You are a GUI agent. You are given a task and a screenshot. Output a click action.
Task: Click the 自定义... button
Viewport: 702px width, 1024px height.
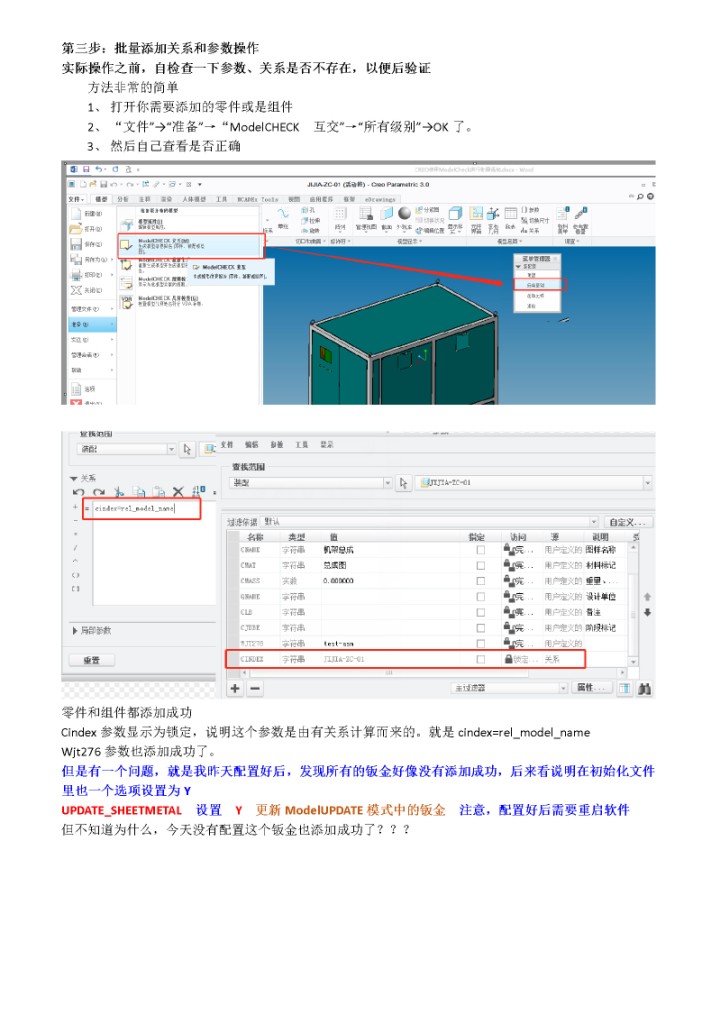[628, 522]
